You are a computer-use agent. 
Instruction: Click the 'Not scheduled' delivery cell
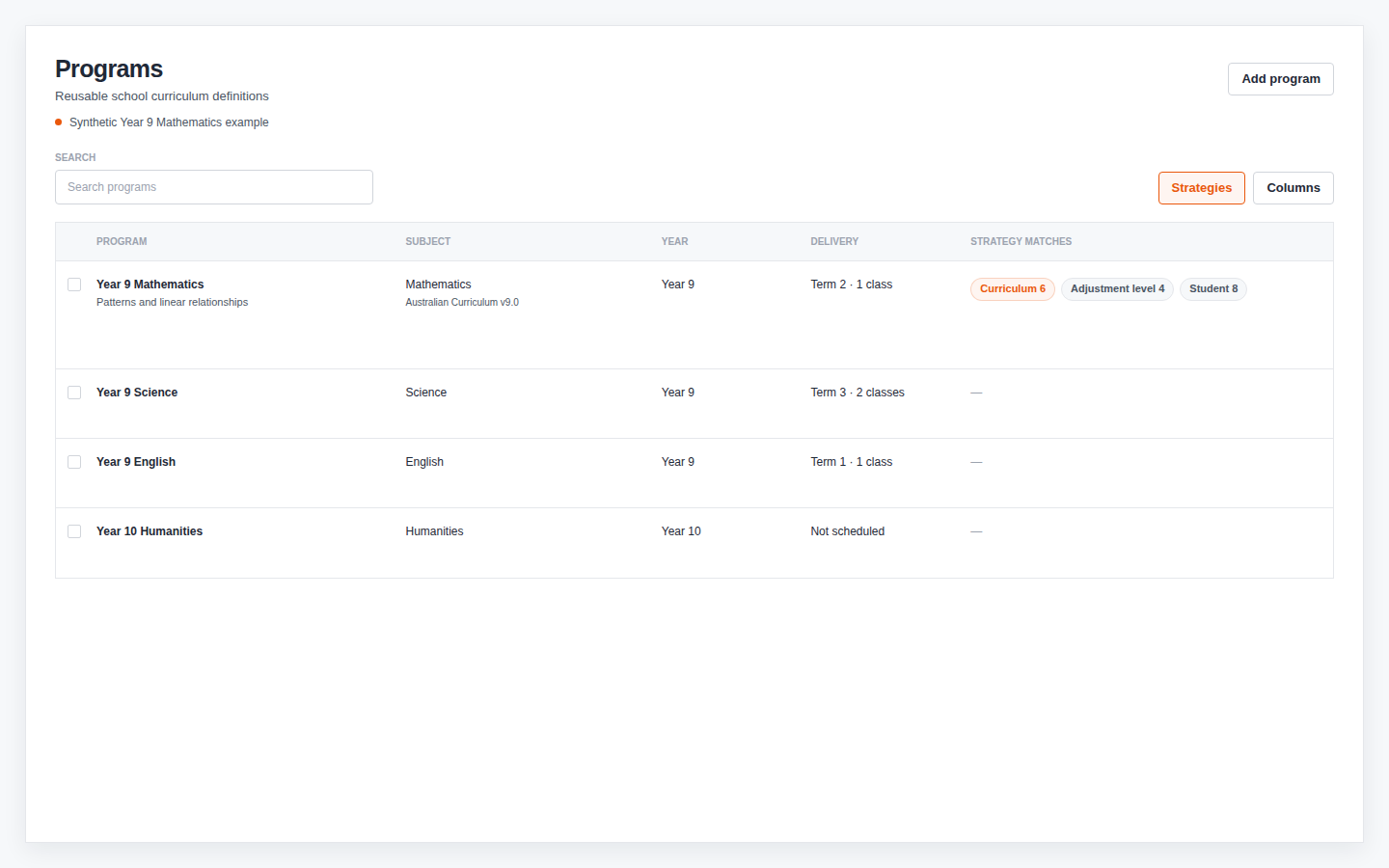coord(848,531)
